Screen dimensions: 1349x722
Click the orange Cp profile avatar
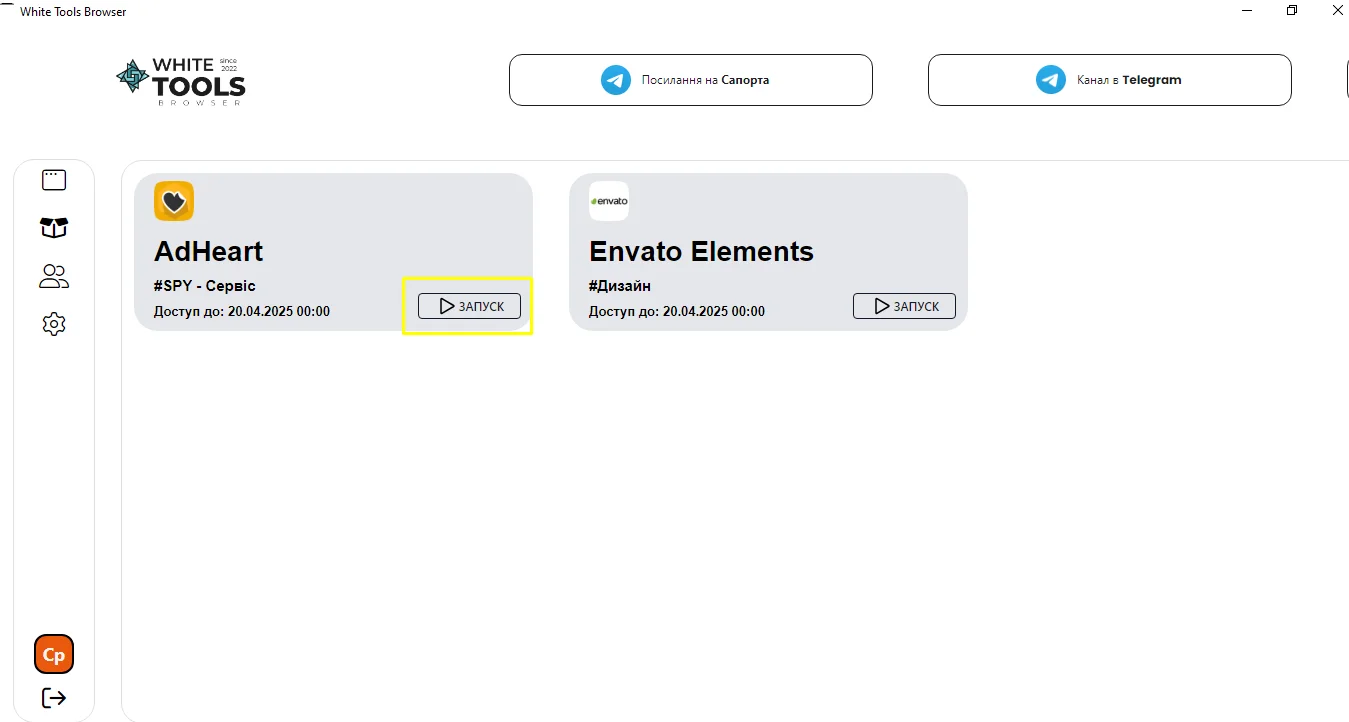[x=54, y=655]
